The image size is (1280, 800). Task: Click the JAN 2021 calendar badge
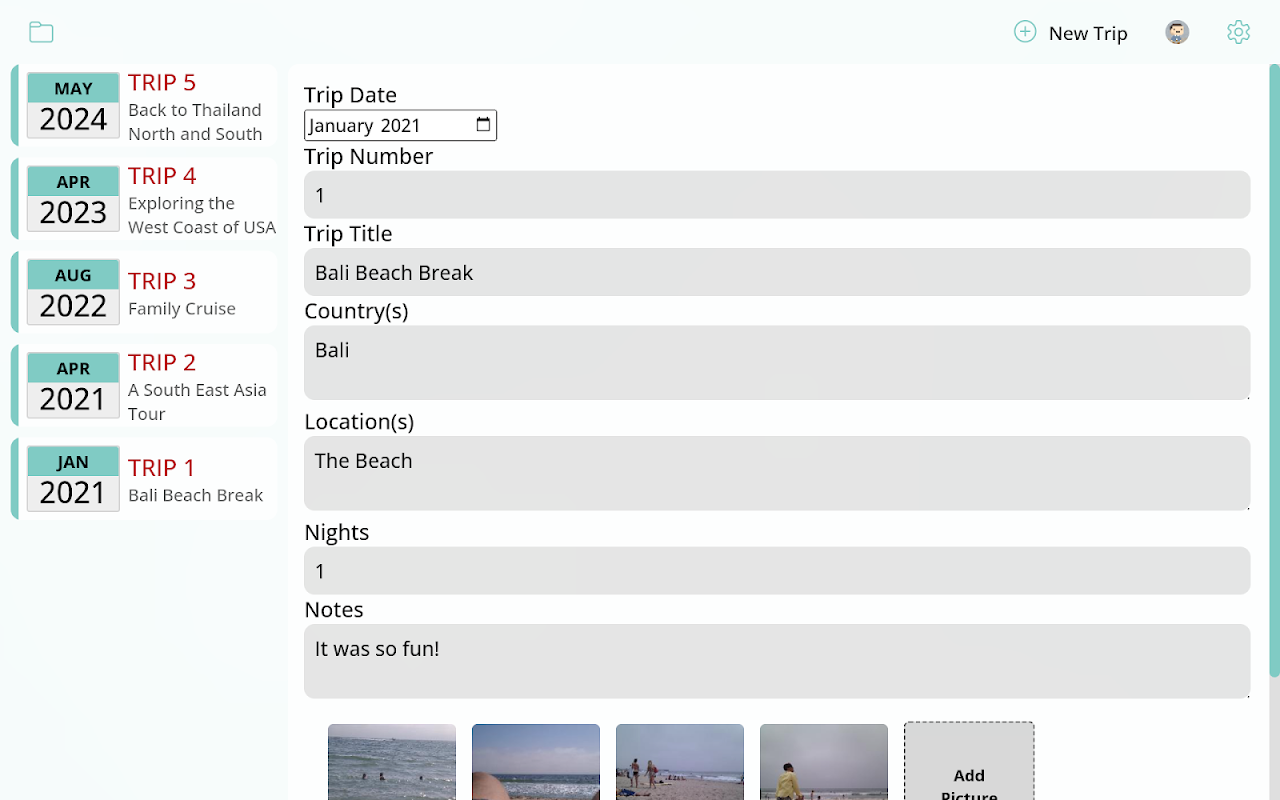pyautogui.click(x=73, y=479)
